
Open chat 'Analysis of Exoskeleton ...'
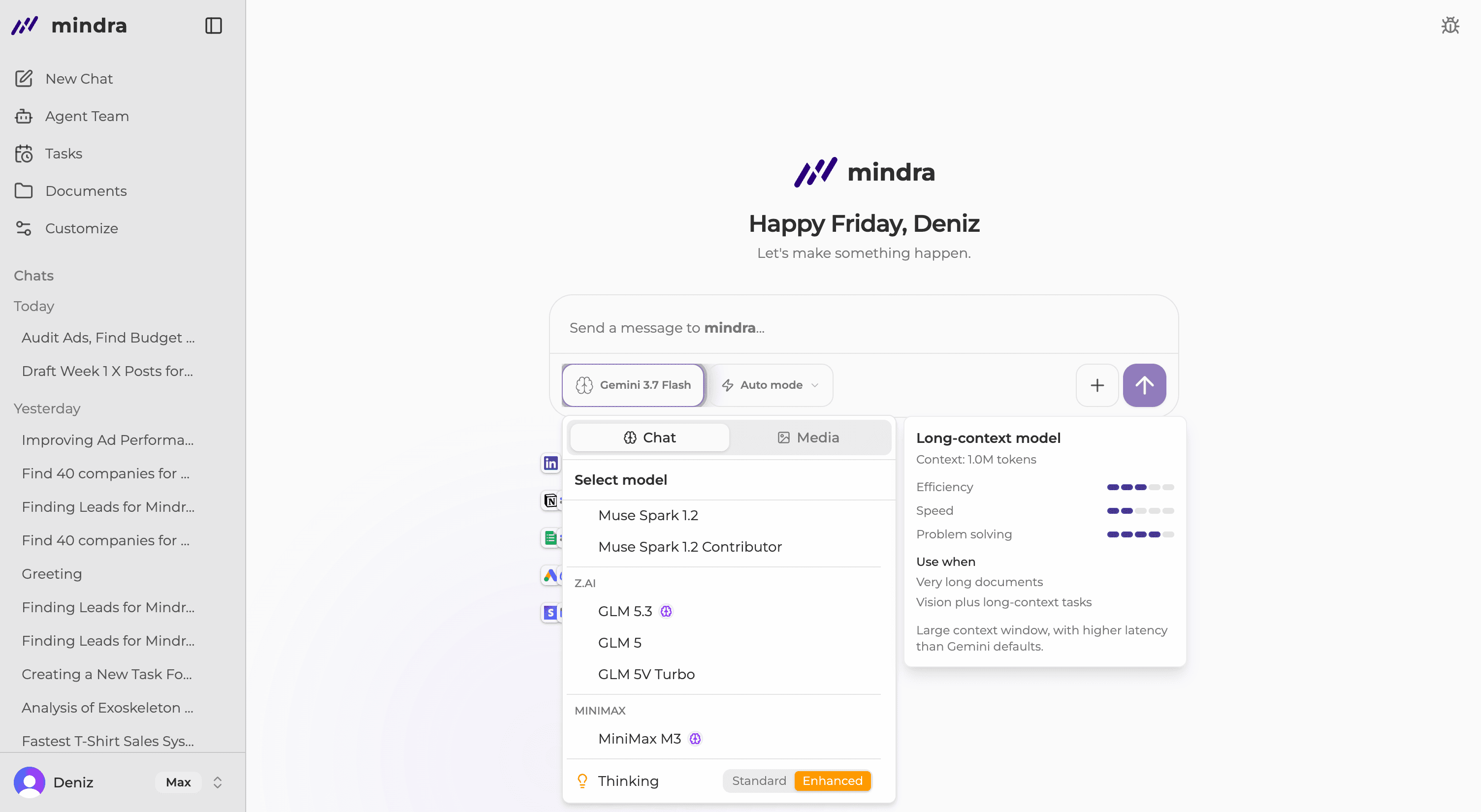107,707
